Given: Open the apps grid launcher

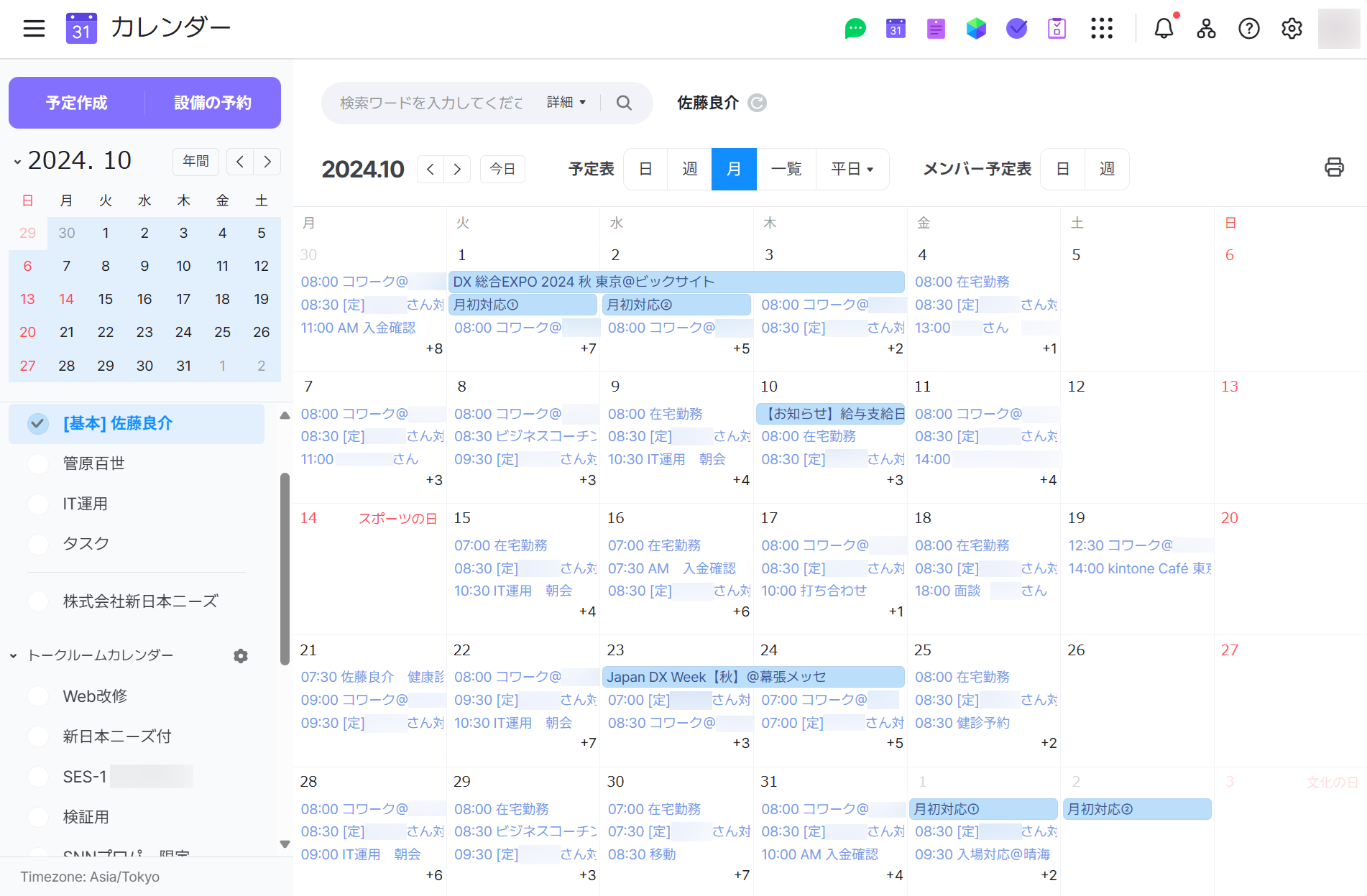Looking at the screenshot, I should point(1101,29).
